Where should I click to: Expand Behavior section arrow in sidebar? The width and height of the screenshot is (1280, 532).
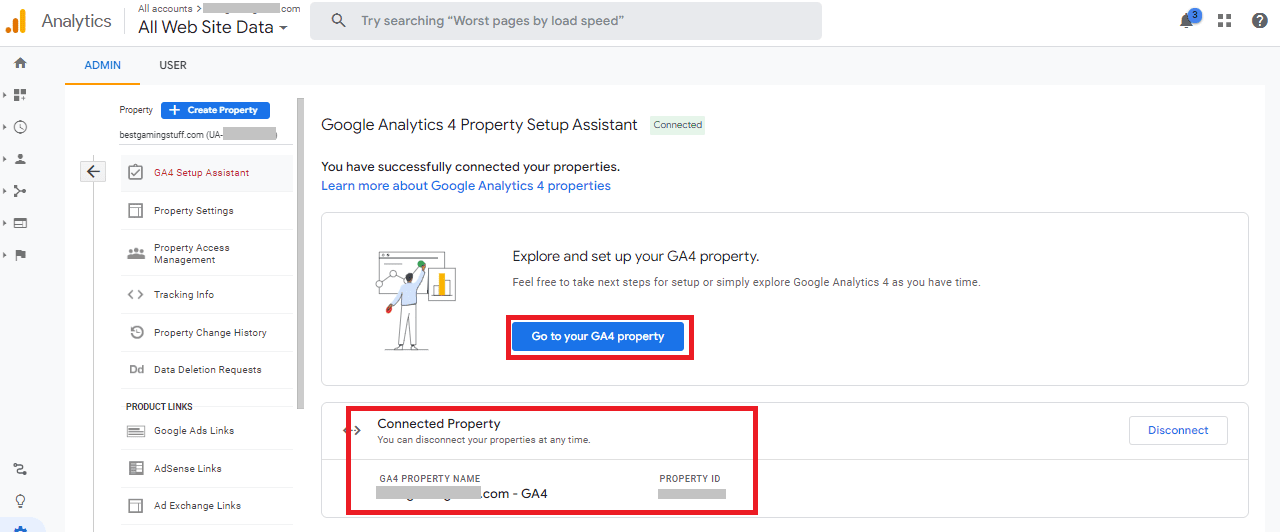[x=5, y=223]
